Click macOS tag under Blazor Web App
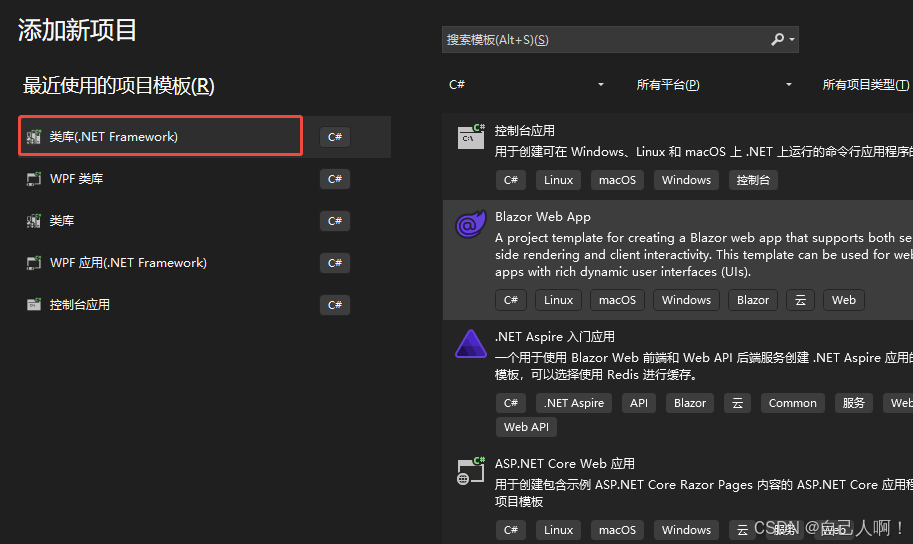Viewport: 913px width, 544px height. [x=617, y=300]
